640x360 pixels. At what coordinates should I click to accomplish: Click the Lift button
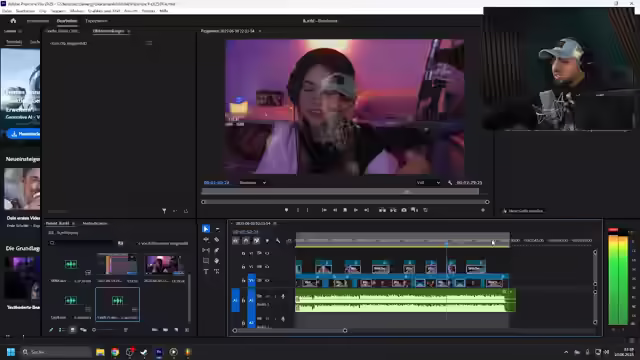tap(382, 210)
